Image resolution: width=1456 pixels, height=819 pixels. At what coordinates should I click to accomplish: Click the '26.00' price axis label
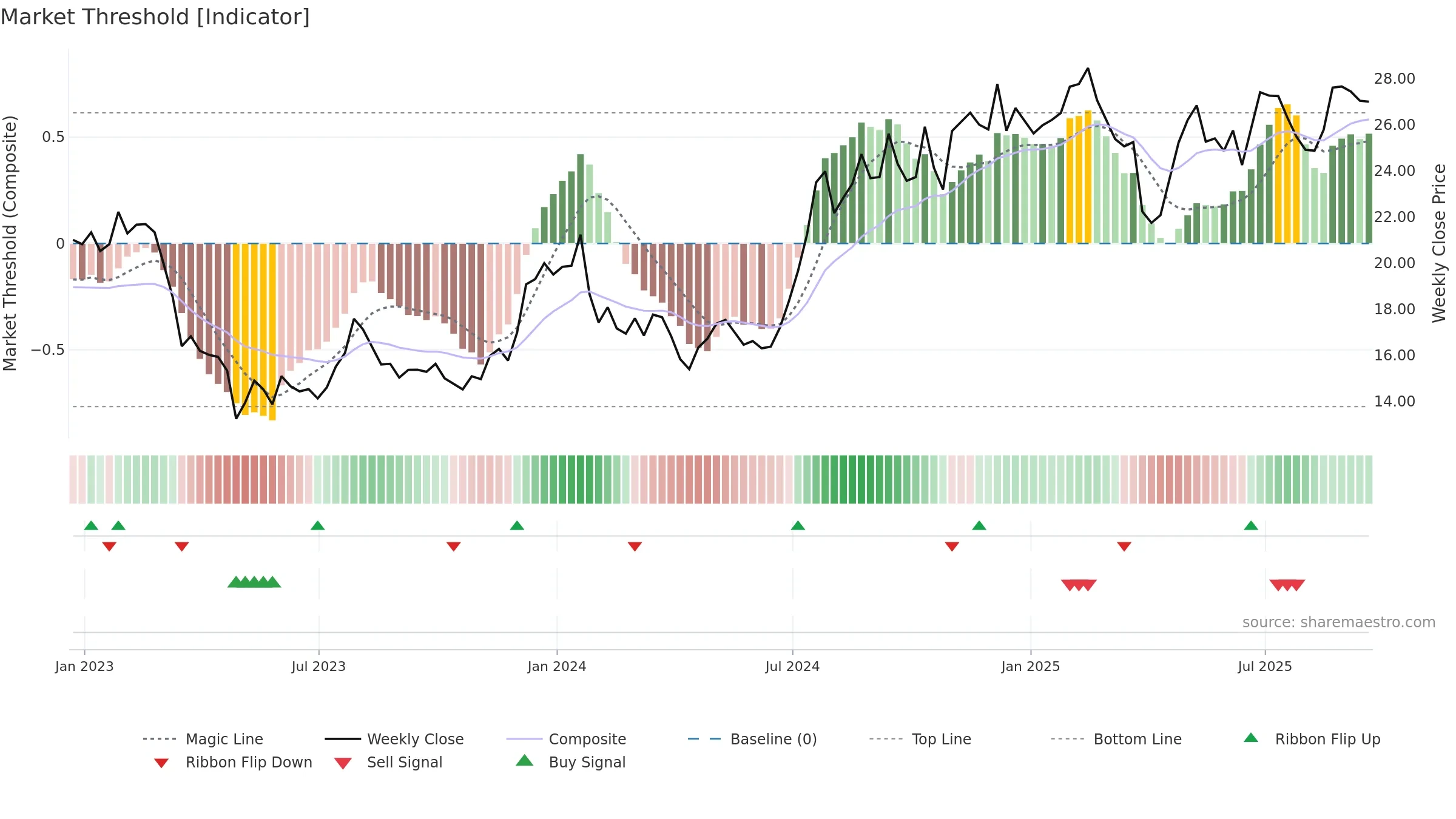[1394, 125]
